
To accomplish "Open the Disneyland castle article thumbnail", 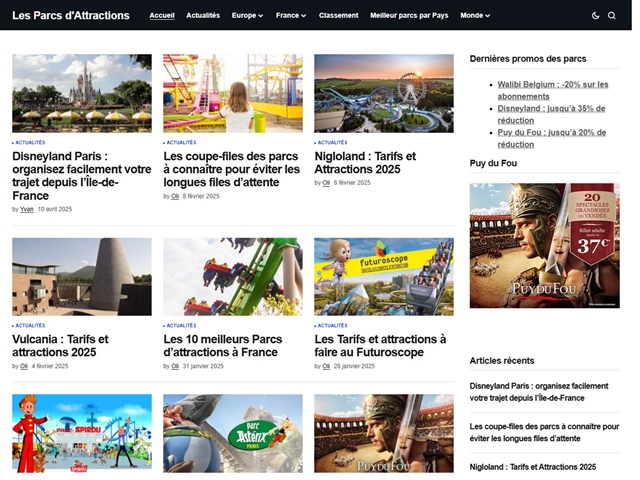I will pyautogui.click(x=82, y=93).
